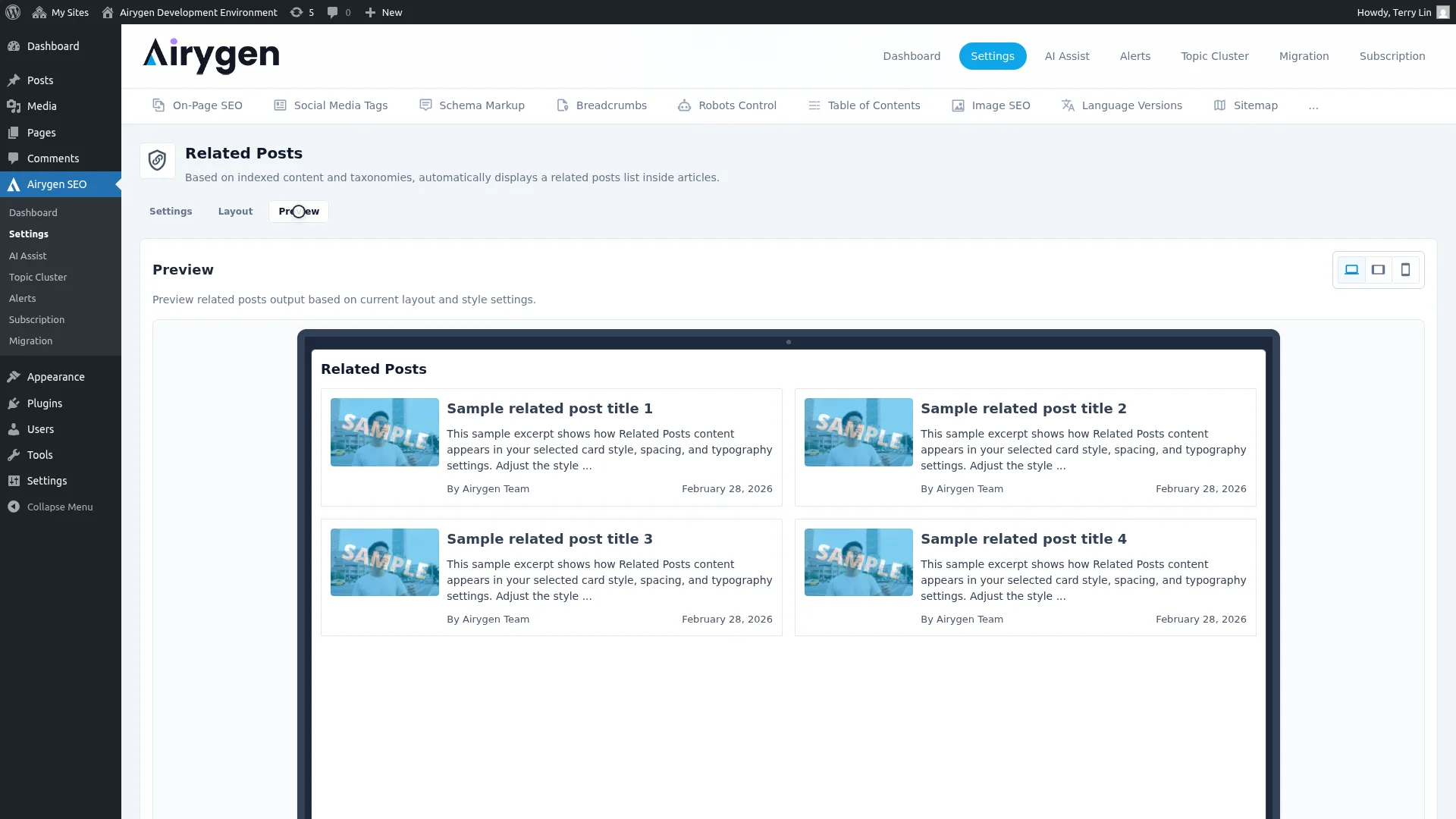Open Sample related post title 2
Screen dimensions: 1456x819
click(1024, 409)
